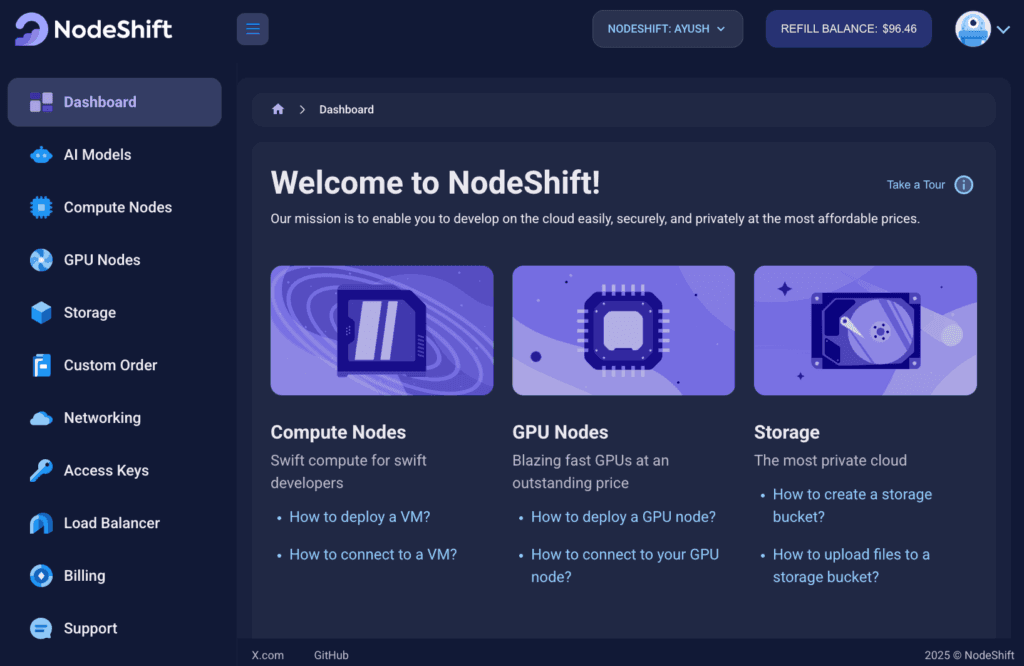1024x666 pixels.
Task: Toggle the hamburger sidebar menu button
Action: (253, 29)
